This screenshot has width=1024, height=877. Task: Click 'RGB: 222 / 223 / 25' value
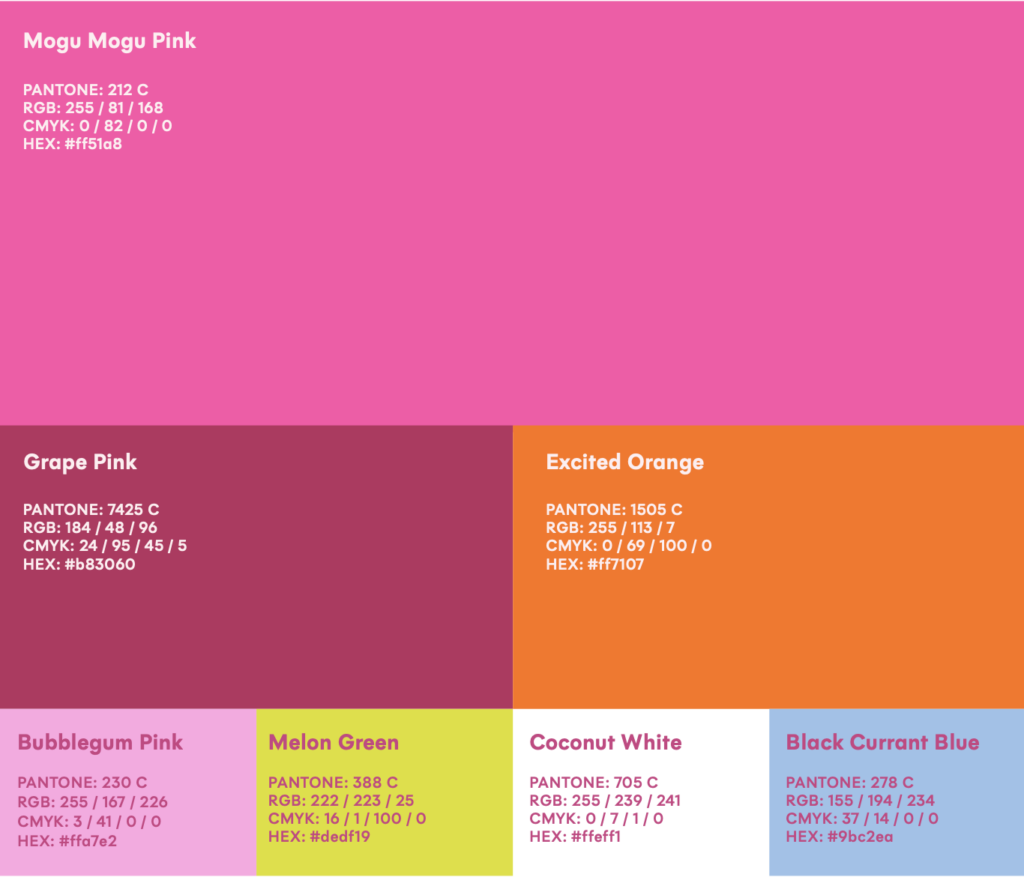pos(341,801)
